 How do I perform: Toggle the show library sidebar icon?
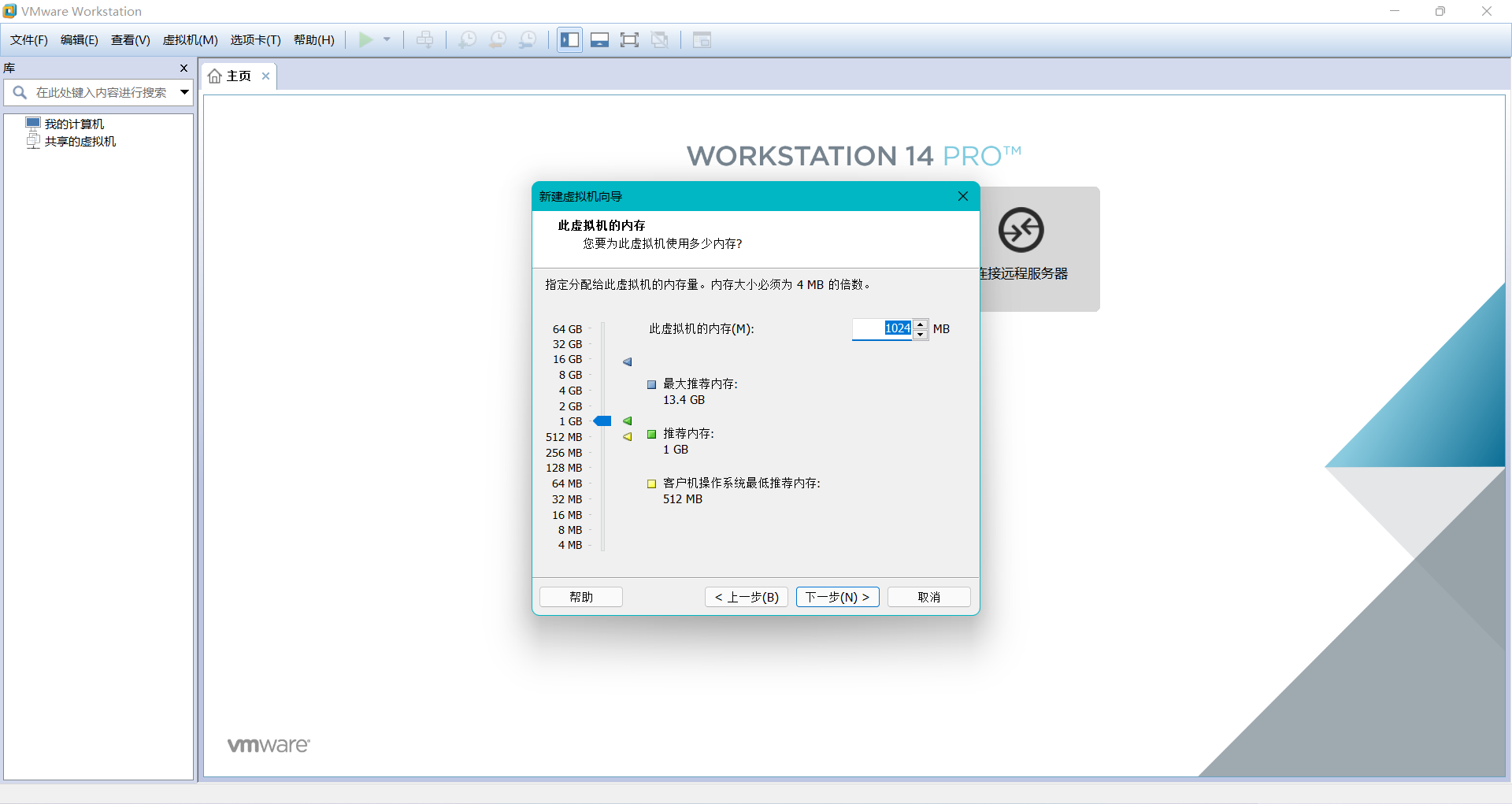(570, 40)
